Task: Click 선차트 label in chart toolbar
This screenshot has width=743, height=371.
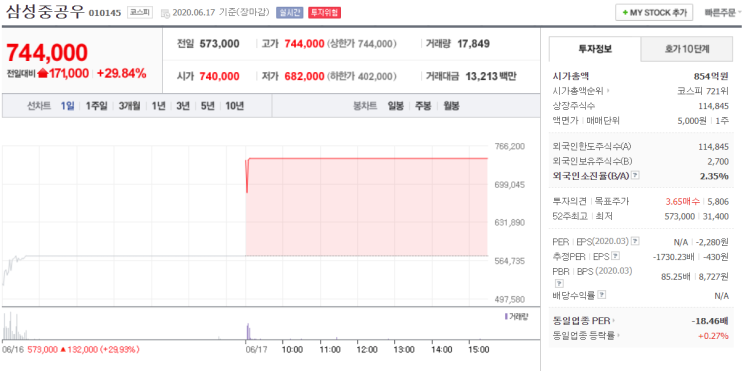Action: point(39,106)
